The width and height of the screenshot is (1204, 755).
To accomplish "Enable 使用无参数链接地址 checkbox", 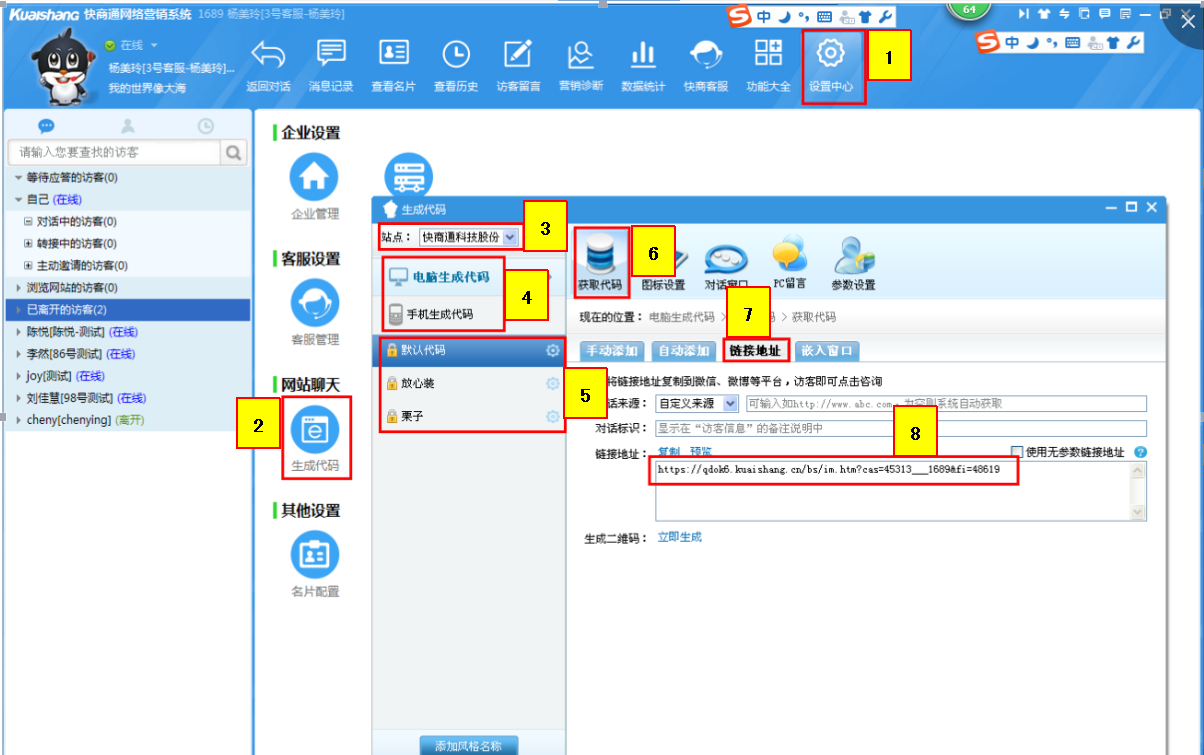I will [1017, 452].
